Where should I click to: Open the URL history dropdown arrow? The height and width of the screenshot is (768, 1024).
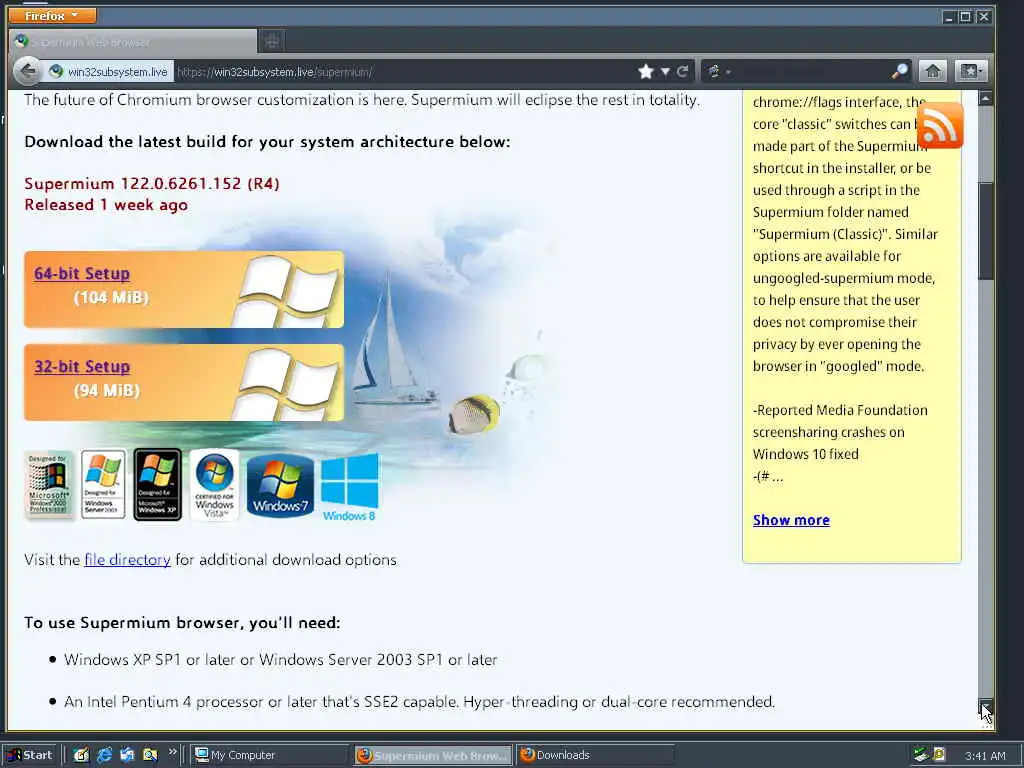[x=665, y=71]
